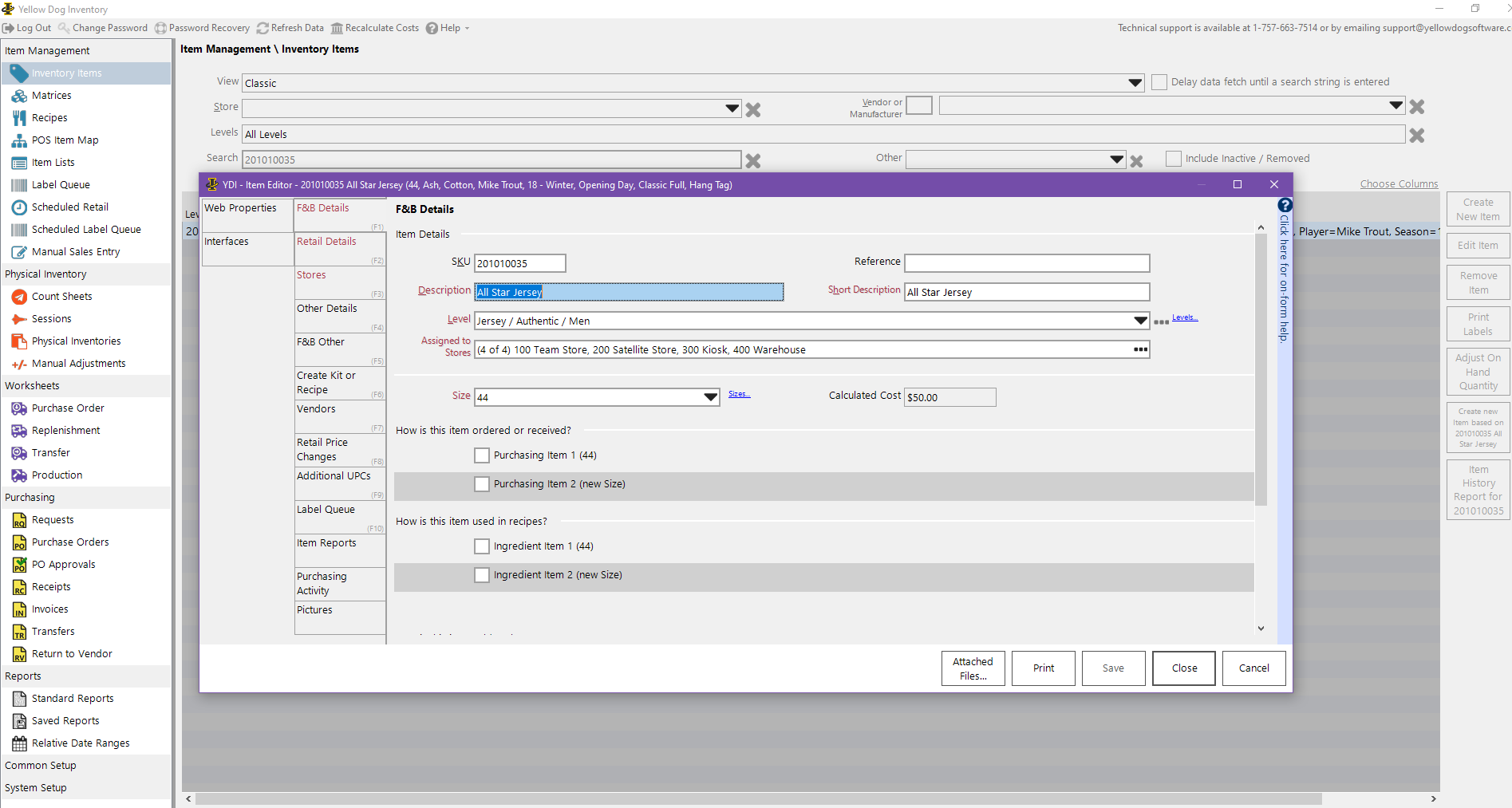This screenshot has height=808, width=1512.
Task: Click the Cancel button
Action: (x=1254, y=668)
